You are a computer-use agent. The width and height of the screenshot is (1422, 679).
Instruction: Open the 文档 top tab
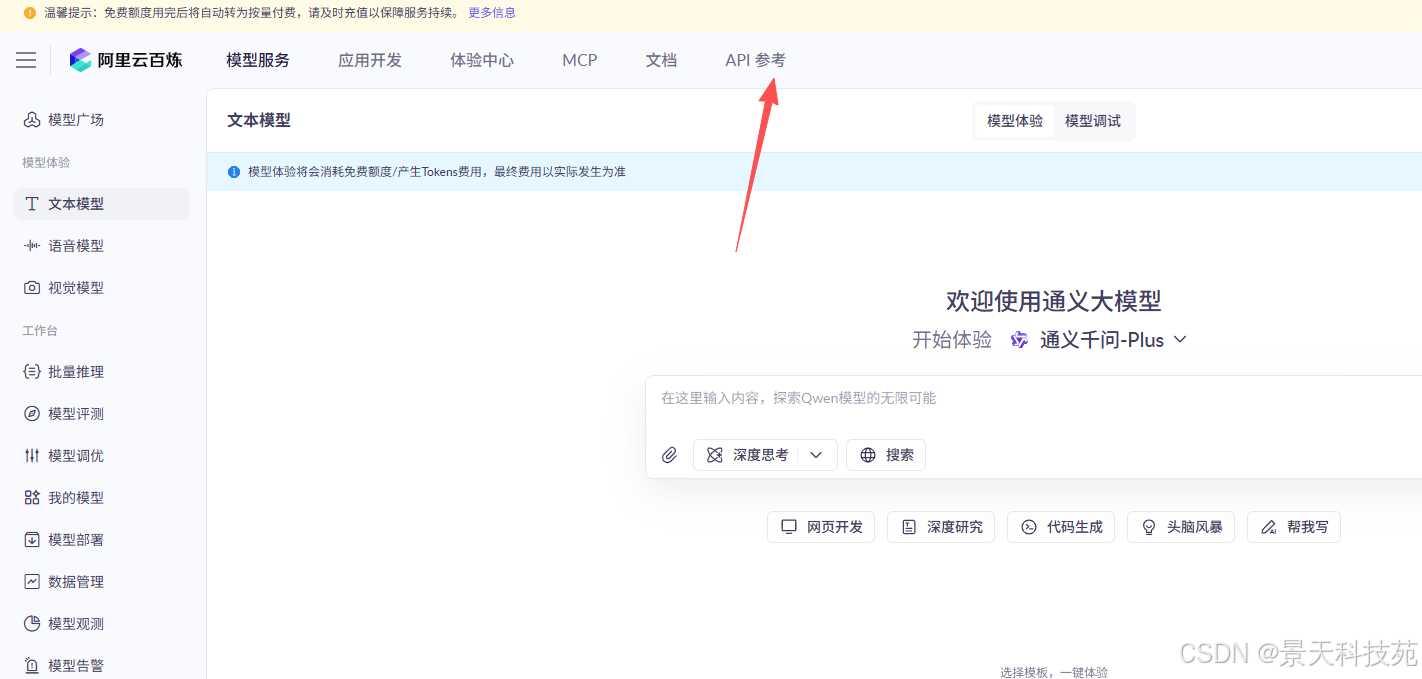[661, 60]
